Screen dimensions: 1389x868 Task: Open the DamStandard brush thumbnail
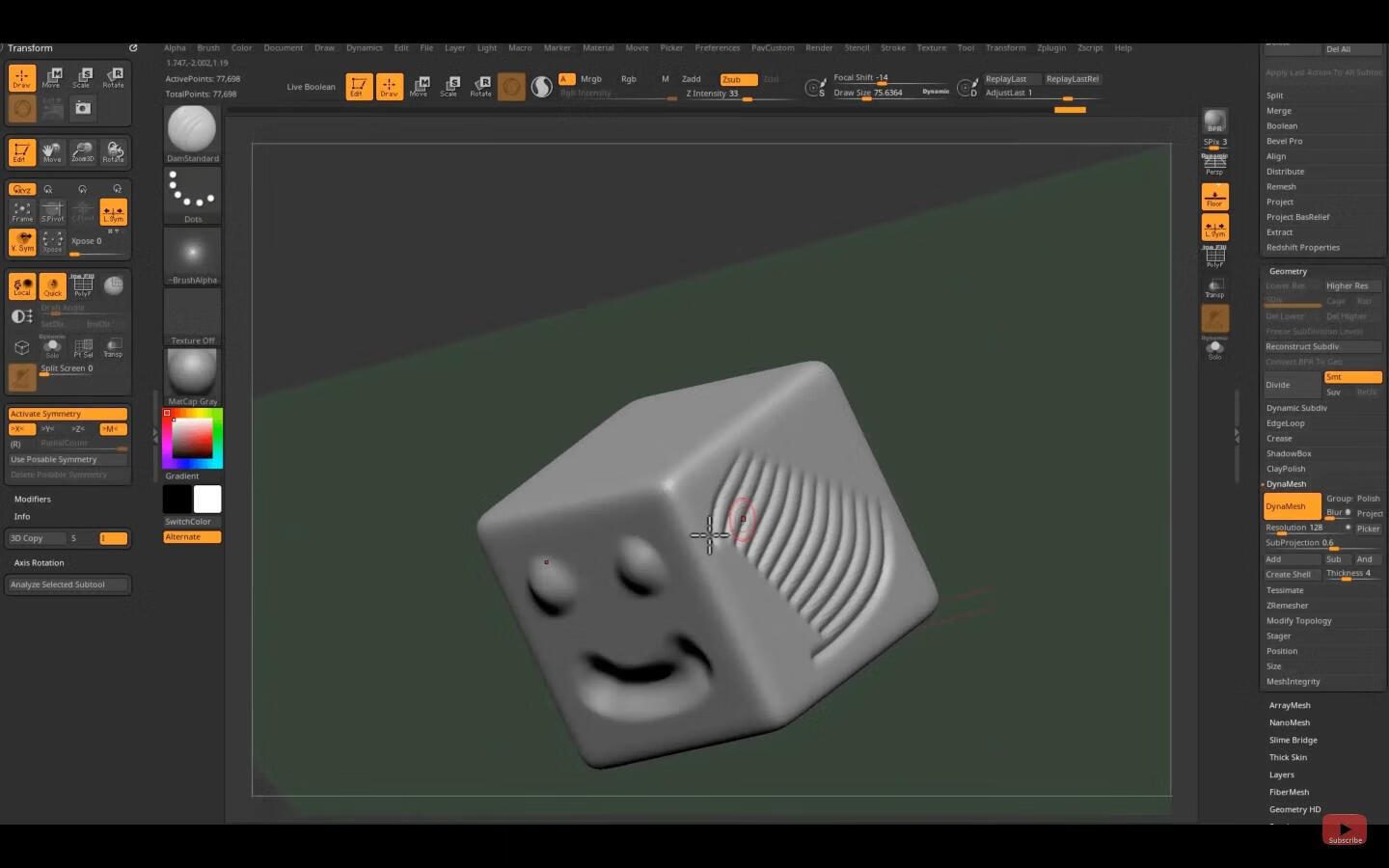click(x=192, y=129)
